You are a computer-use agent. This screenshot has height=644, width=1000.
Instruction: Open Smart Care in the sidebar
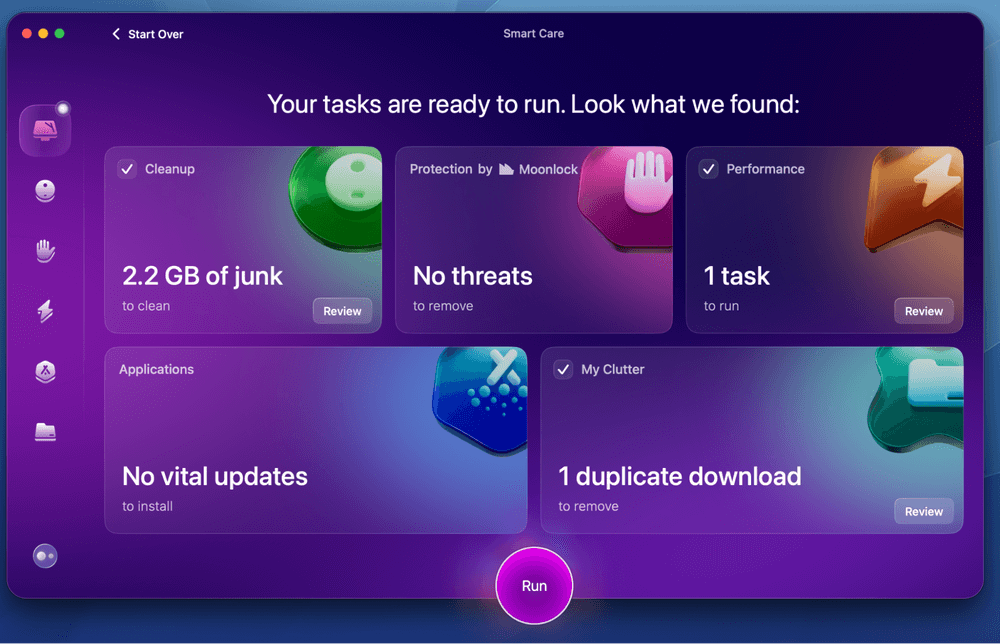coord(45,130)
